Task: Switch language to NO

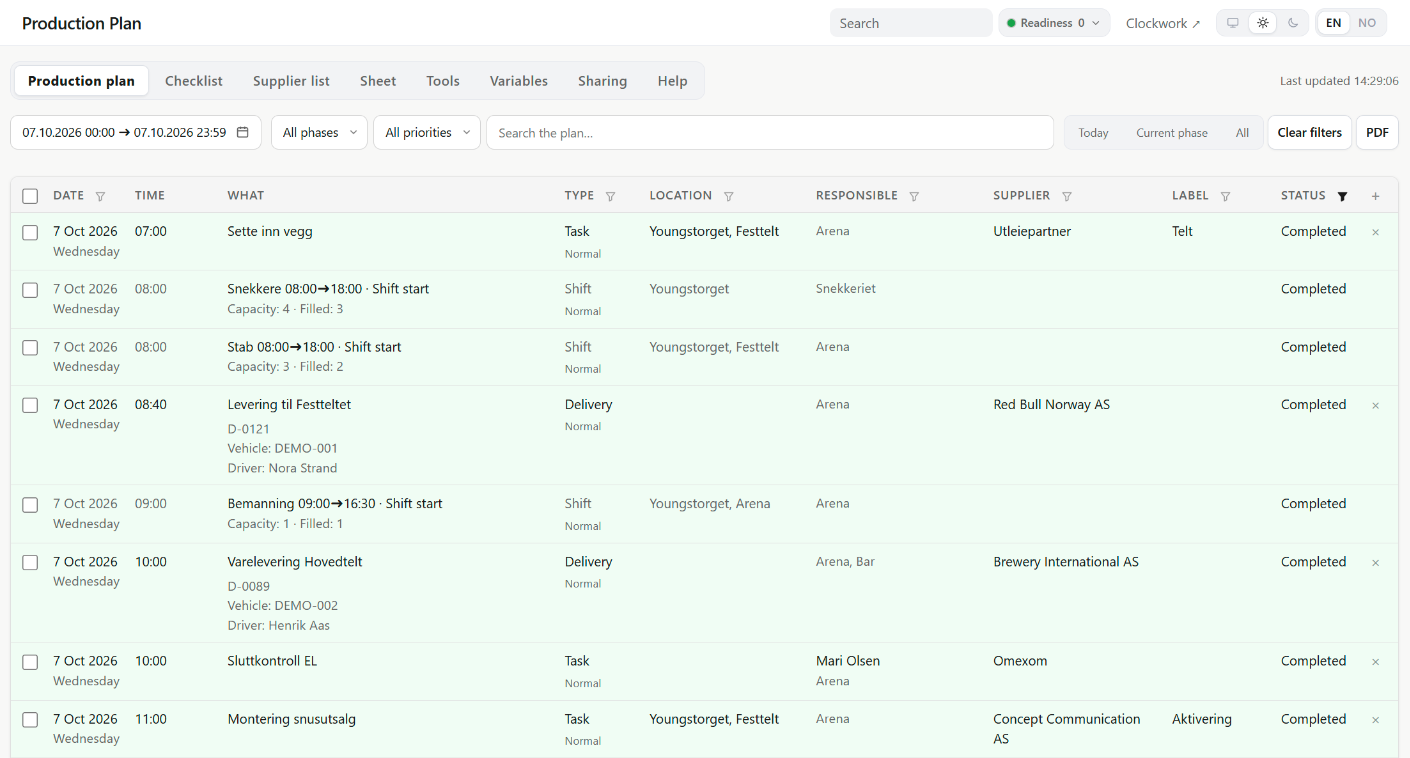Action: click(1366, 23)
